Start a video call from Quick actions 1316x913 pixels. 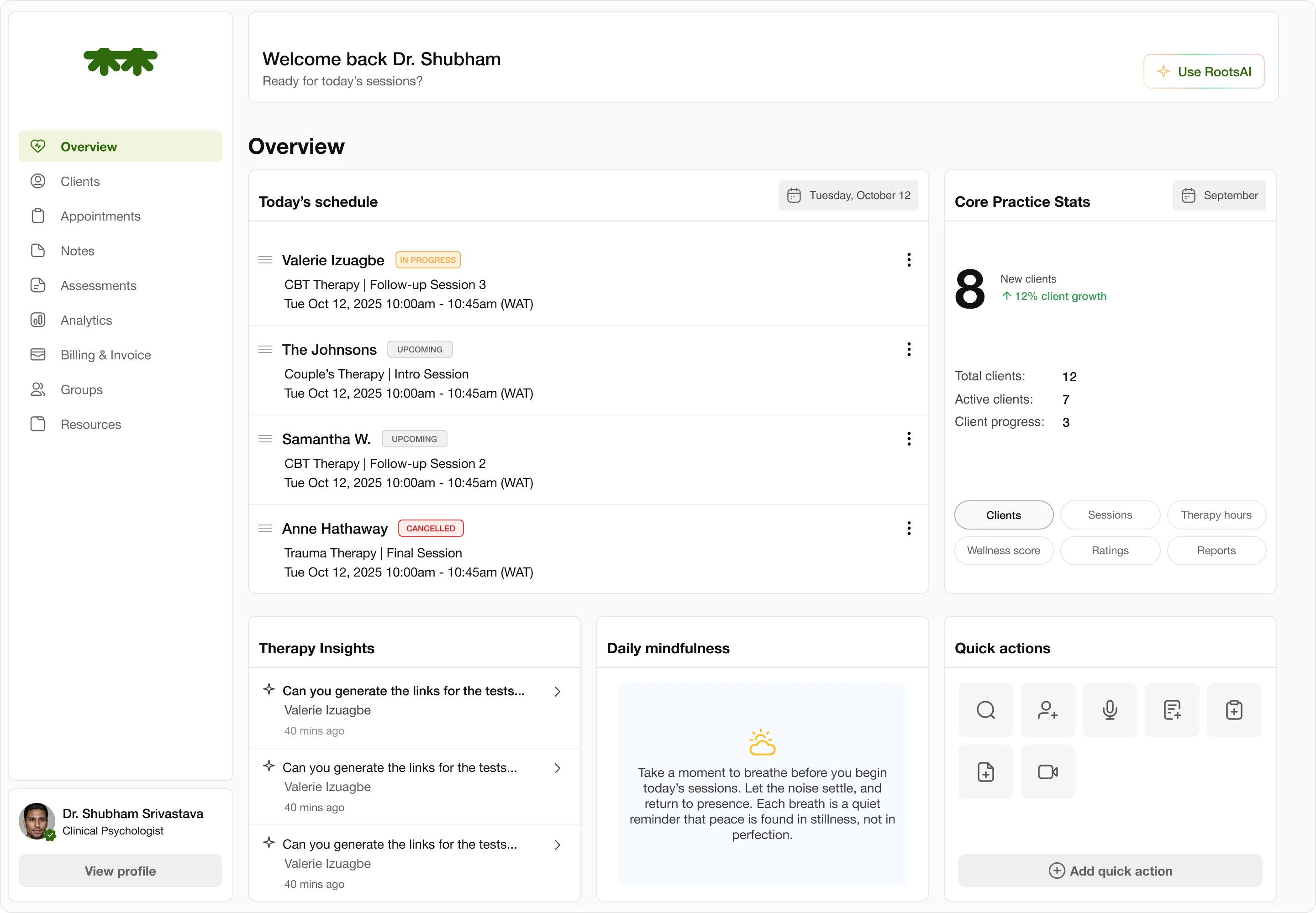point(1047,771)
